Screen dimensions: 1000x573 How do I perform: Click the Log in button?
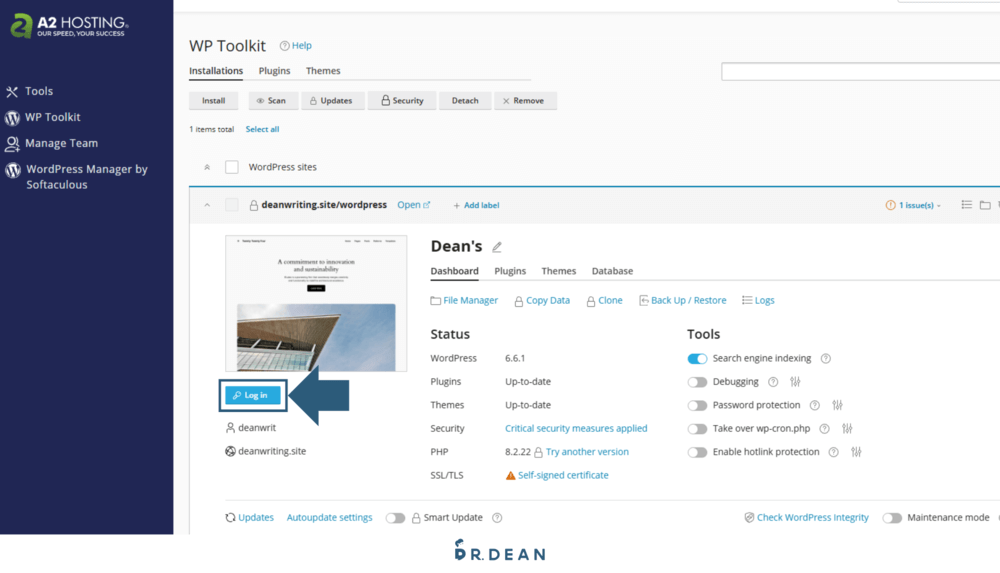[x=253, y=396]
